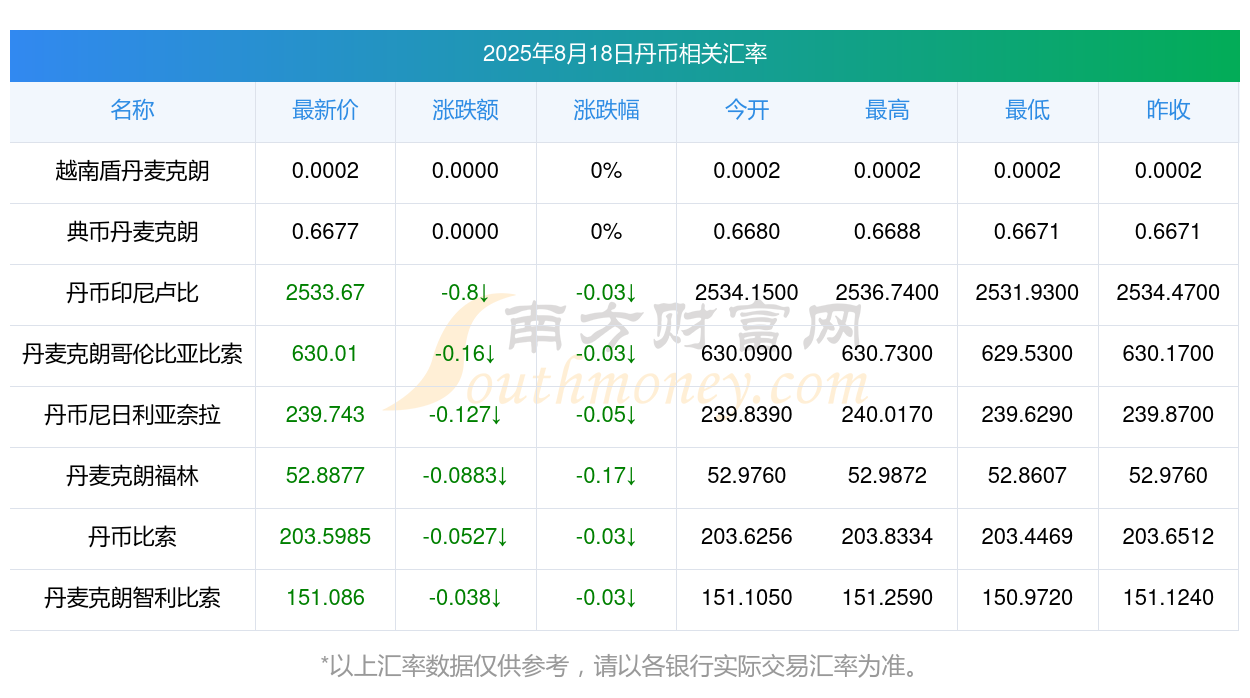Screen dimensions: 1250x698
Task: Click the 典币丹麦克朗 row name
Action: pyautogui.click(x=132, y=232)
